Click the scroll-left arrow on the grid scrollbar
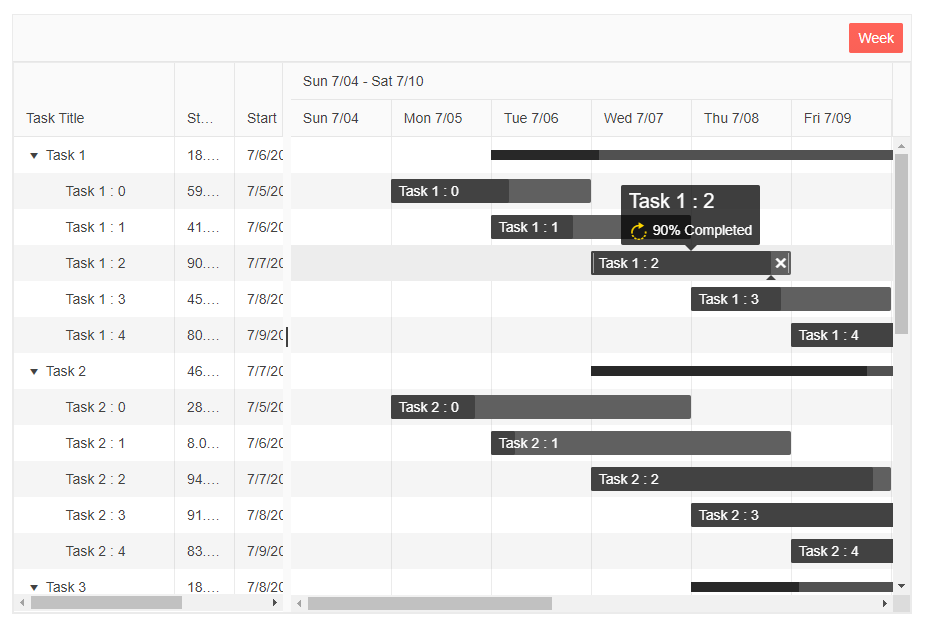Viewport: 925px width, 629px height. tap(21, 603)
